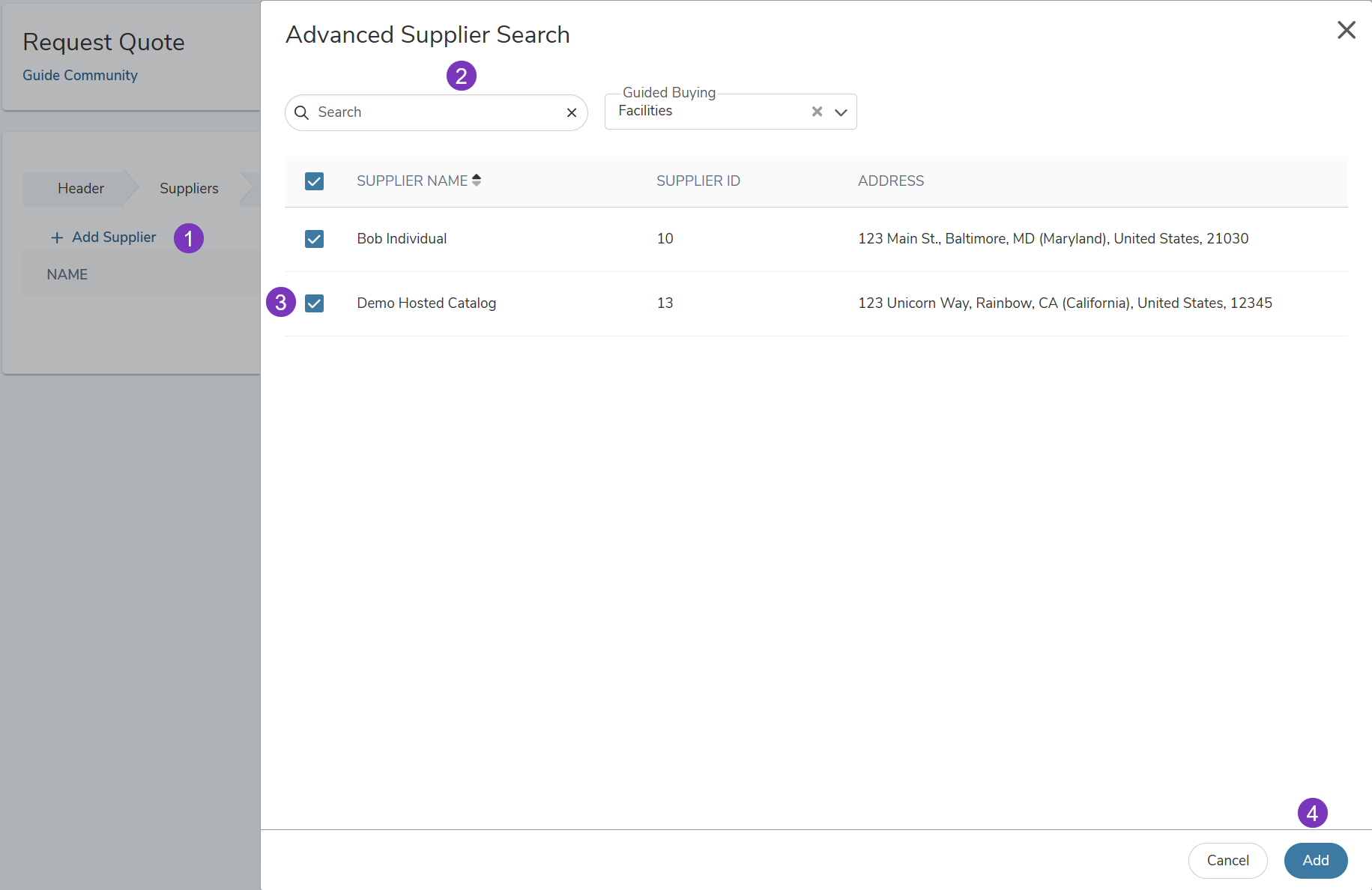Click the Facilities value in Guided Buying

(645, 111)
